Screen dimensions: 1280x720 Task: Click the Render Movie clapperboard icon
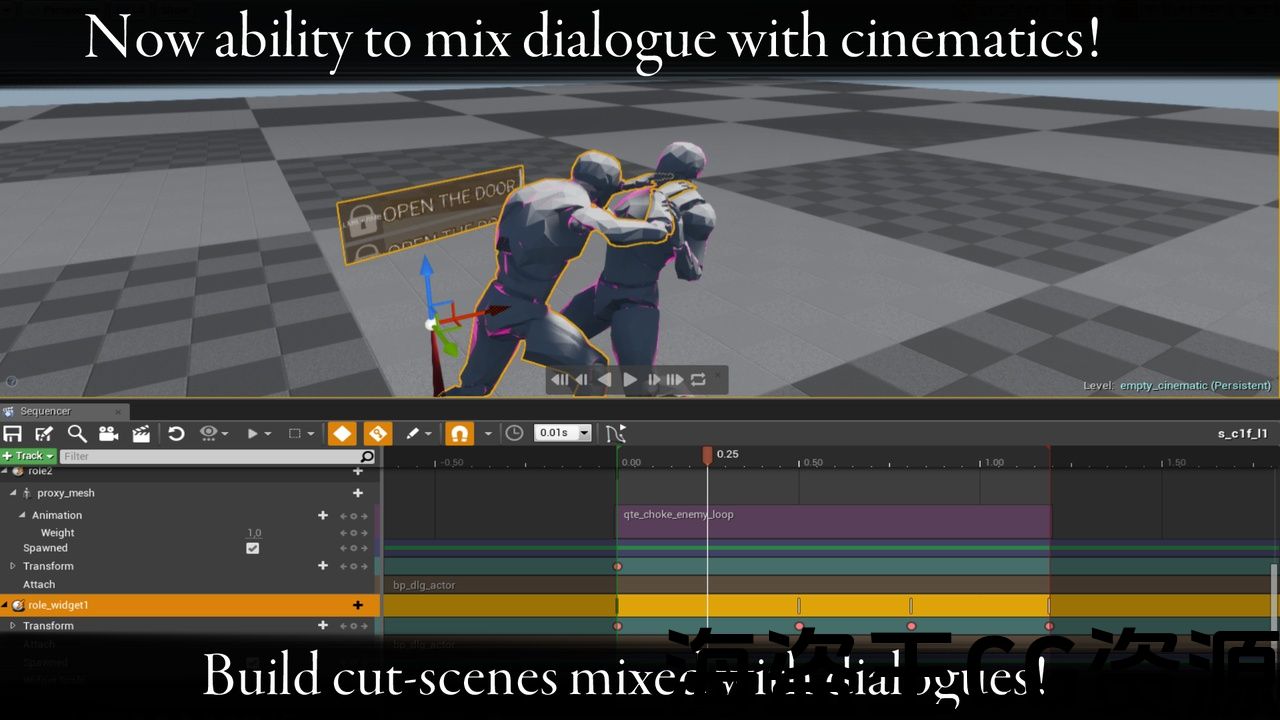coord(141,433)
